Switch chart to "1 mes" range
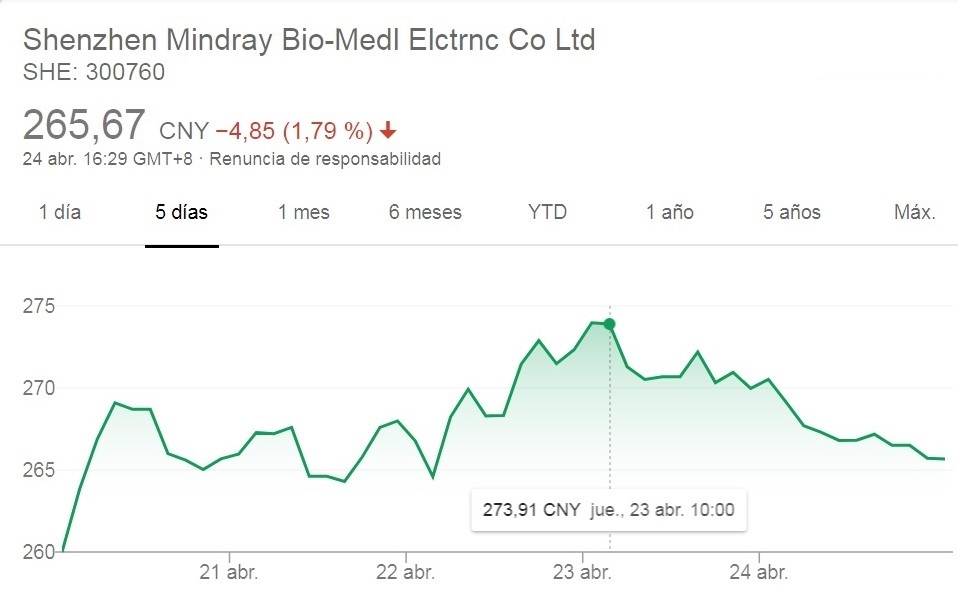958x609 pixels. pyautogui.click(x=304, y=212)
